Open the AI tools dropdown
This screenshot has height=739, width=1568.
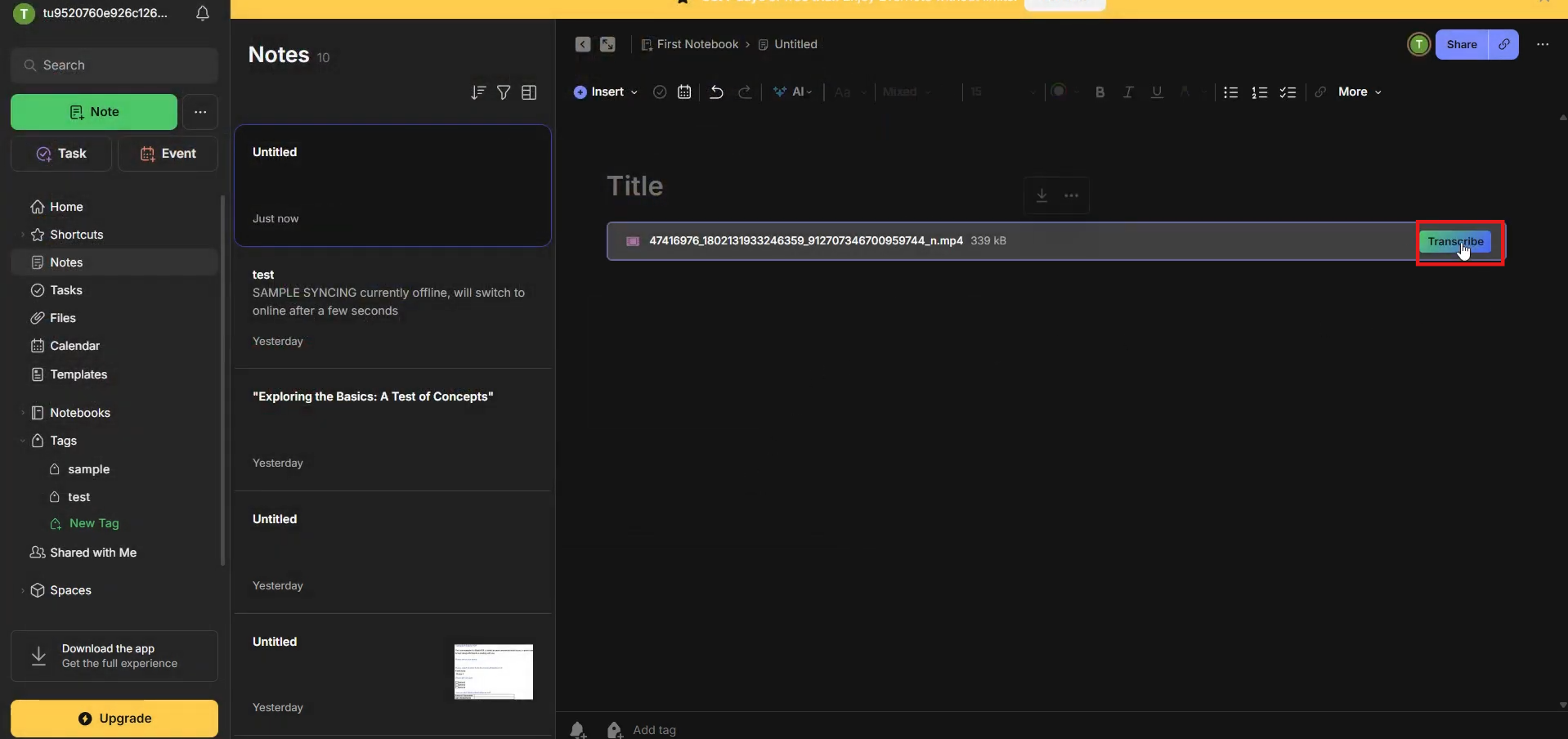tap(792, 92)
